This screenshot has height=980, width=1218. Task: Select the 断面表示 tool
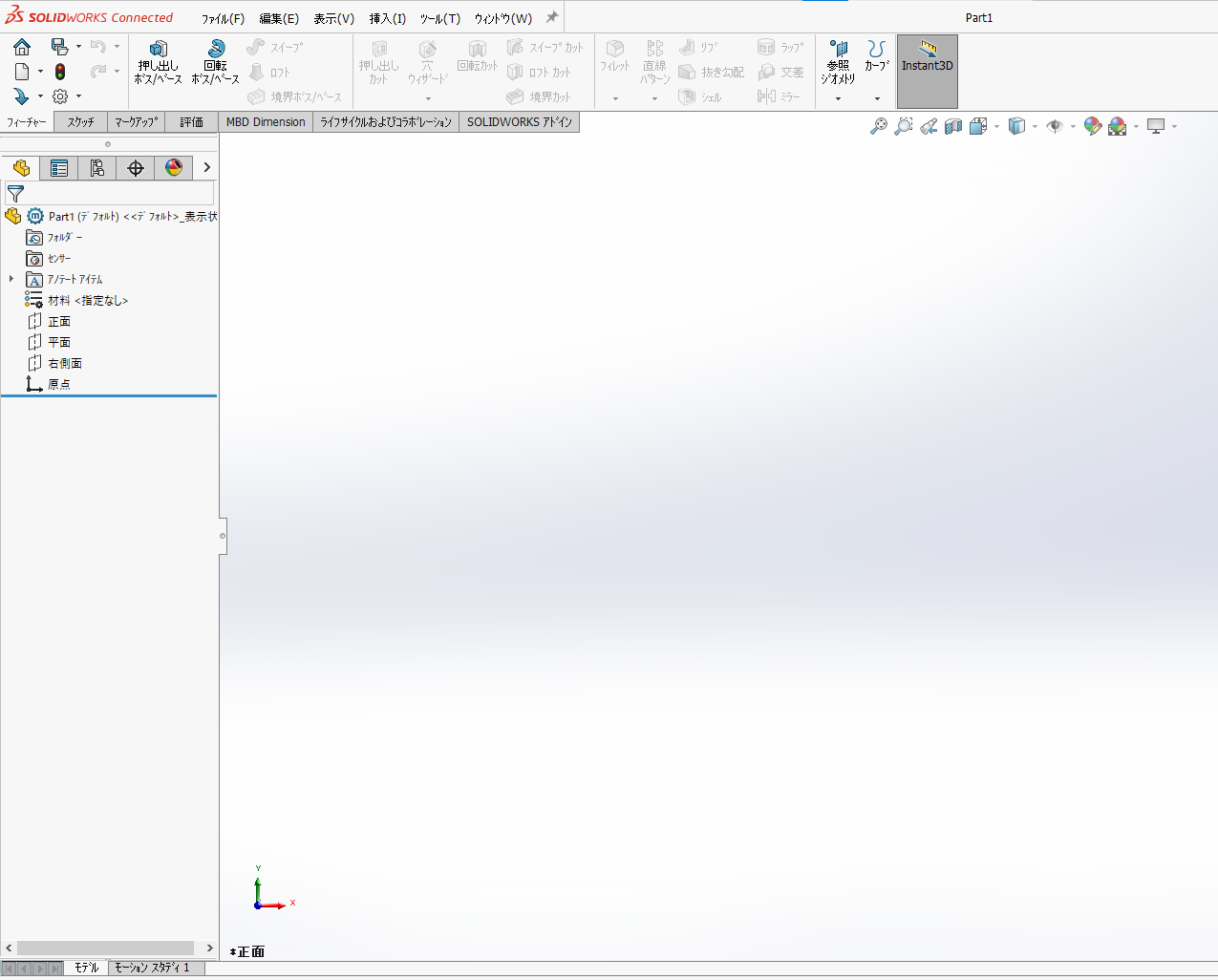951,125
